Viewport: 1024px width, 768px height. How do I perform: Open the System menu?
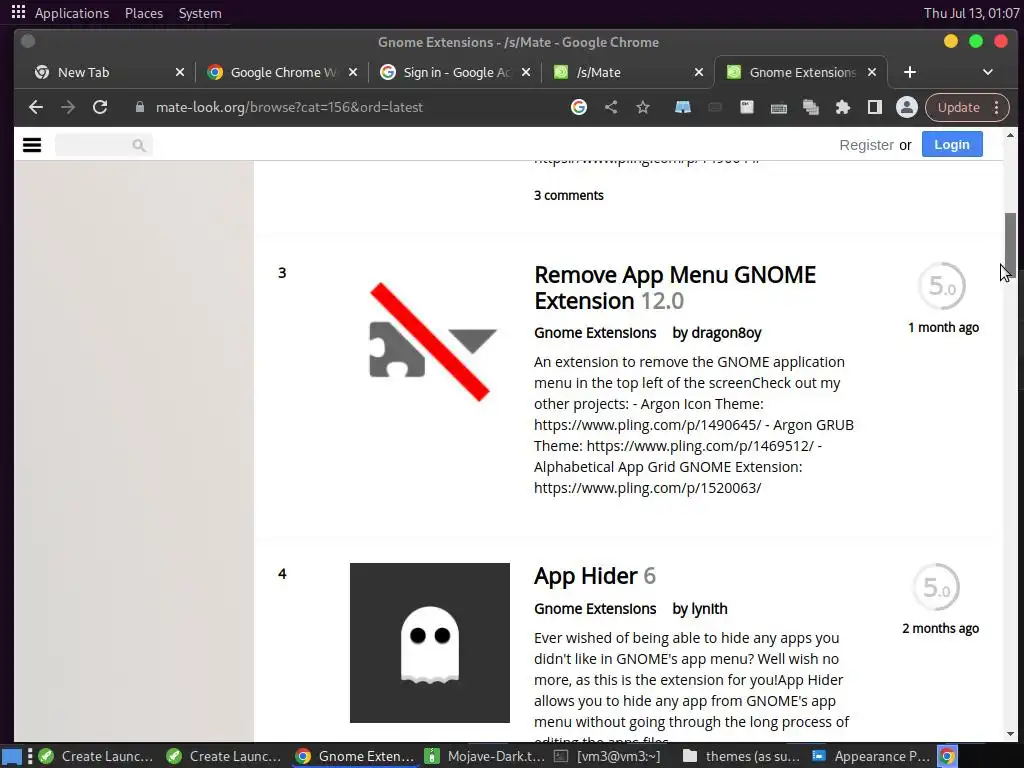tap(200, 13)
